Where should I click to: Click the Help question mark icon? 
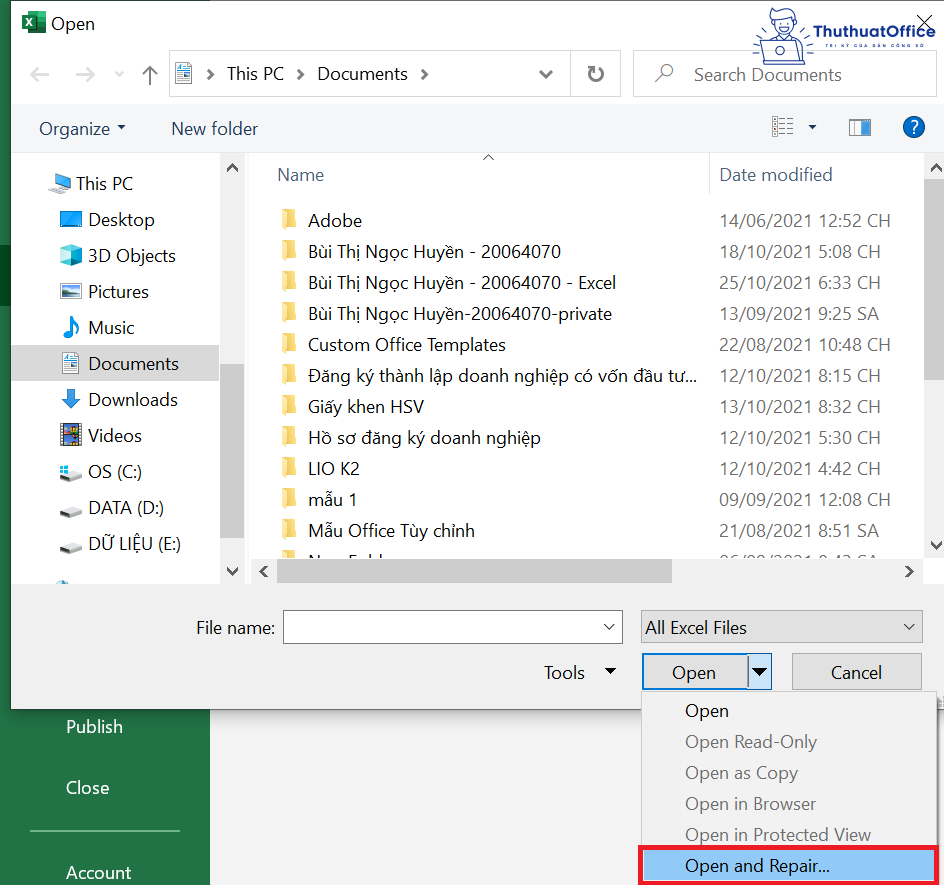[x=913, y=127]
